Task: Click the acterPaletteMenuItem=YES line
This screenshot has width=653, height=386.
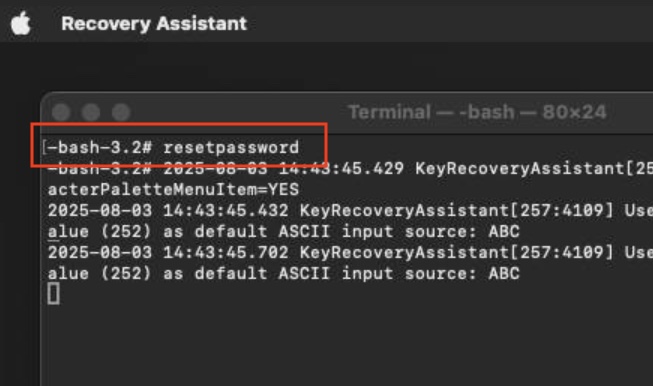Action: pyautogui.click(x=173, y=190)
